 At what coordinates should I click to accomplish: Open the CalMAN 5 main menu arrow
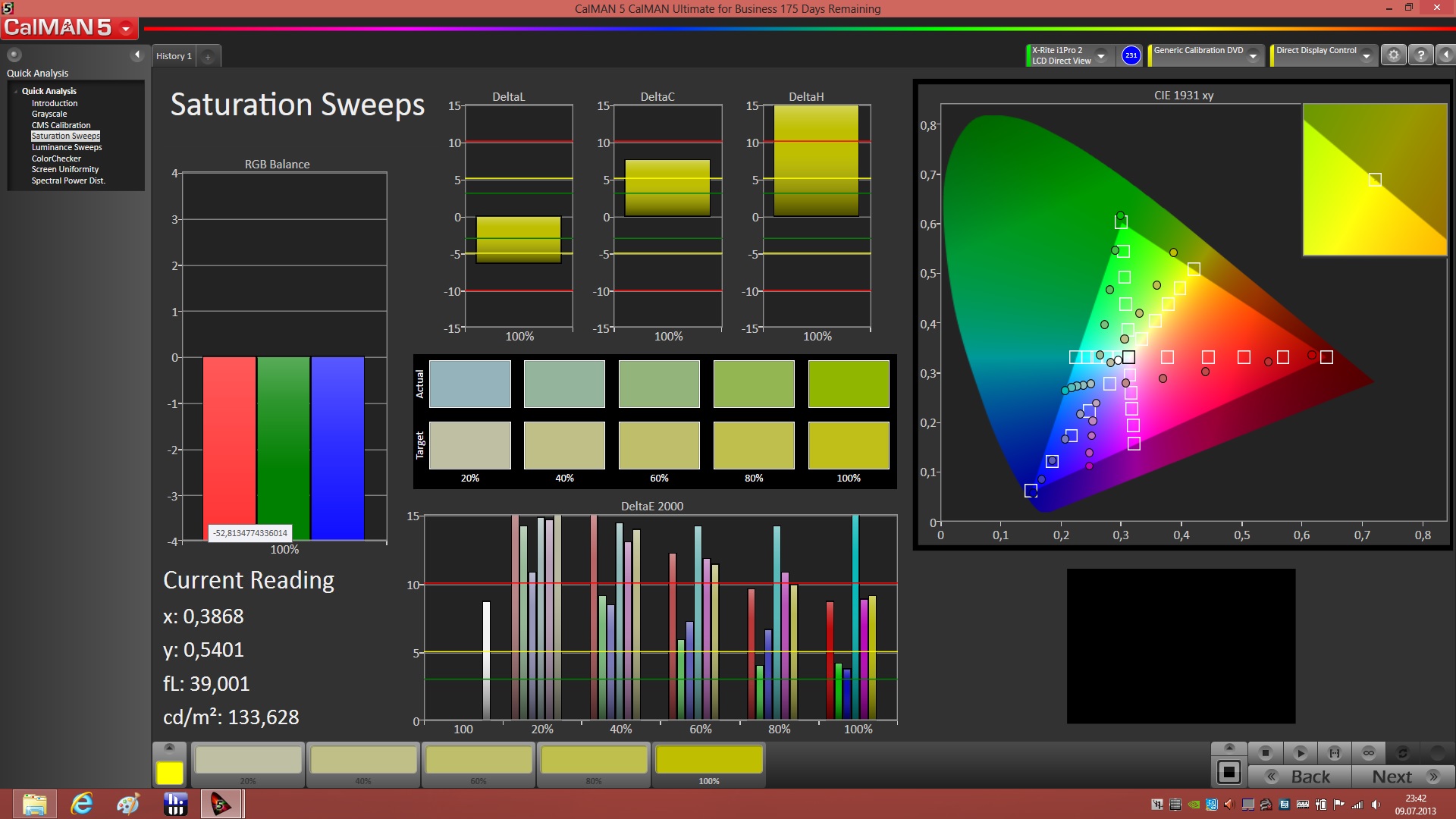tap(126, 29)
